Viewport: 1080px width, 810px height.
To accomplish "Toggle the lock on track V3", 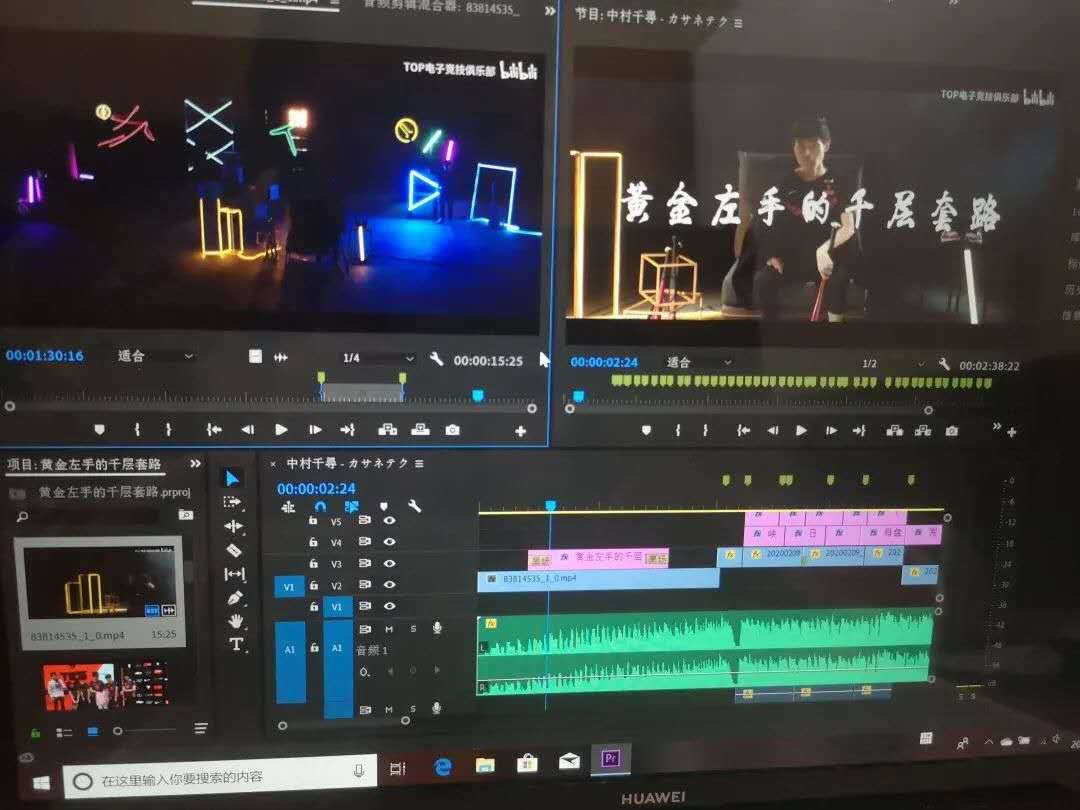I will (313, 564).
